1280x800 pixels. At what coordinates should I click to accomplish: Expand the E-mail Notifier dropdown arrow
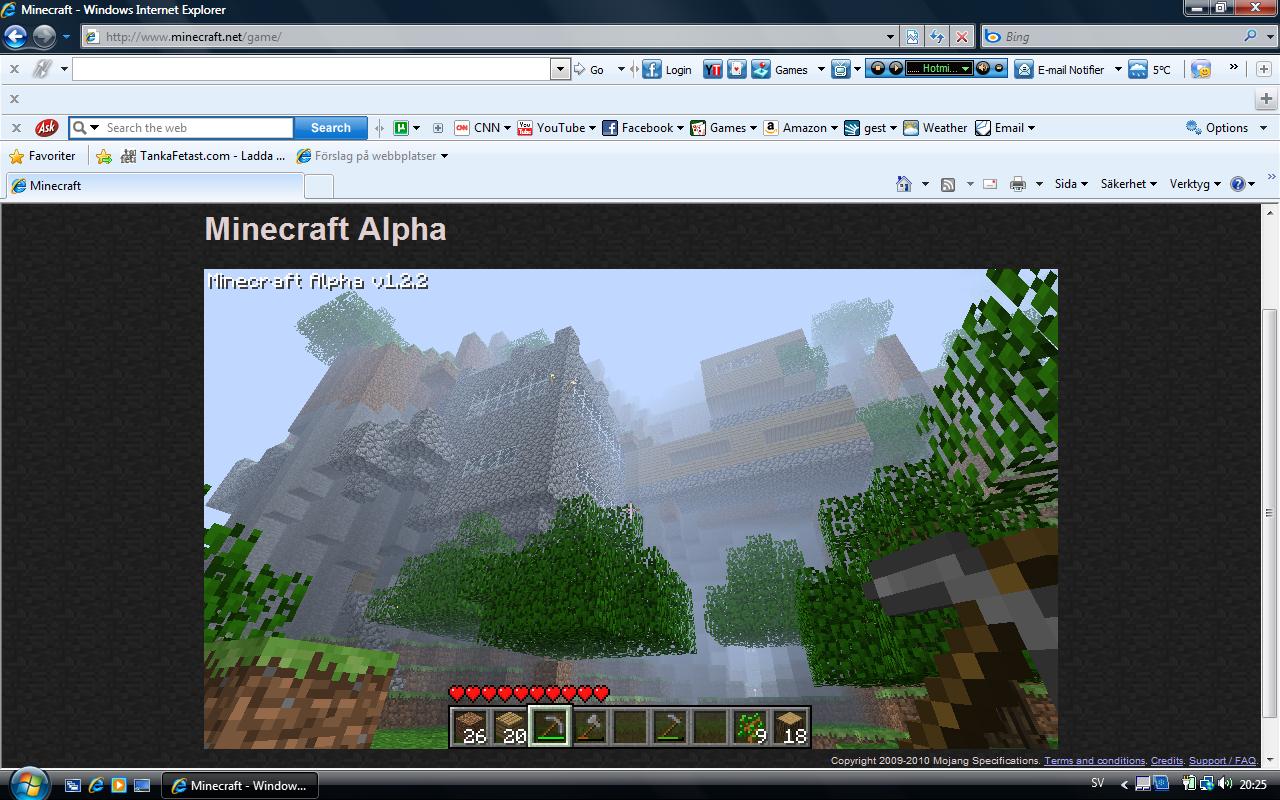[1118, 69]
